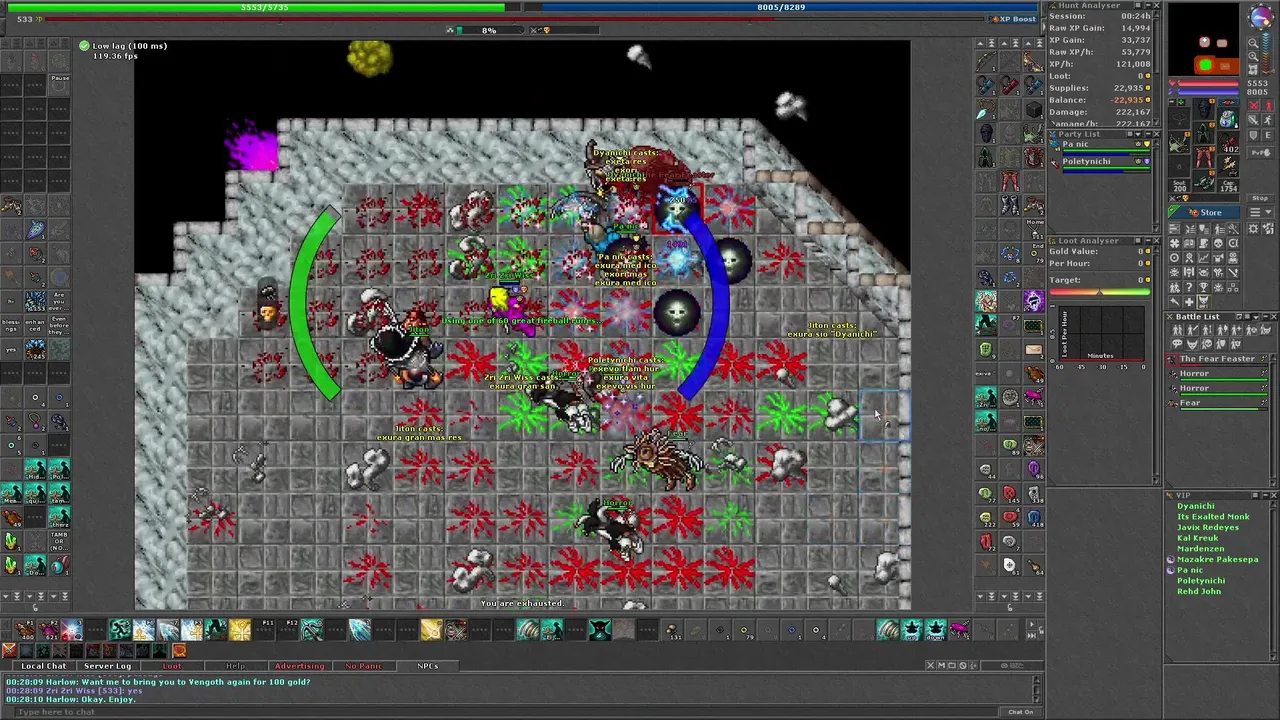Open the skills window icon
Viewport: 1280px width, 720px height.
[x=1174, y=229]
